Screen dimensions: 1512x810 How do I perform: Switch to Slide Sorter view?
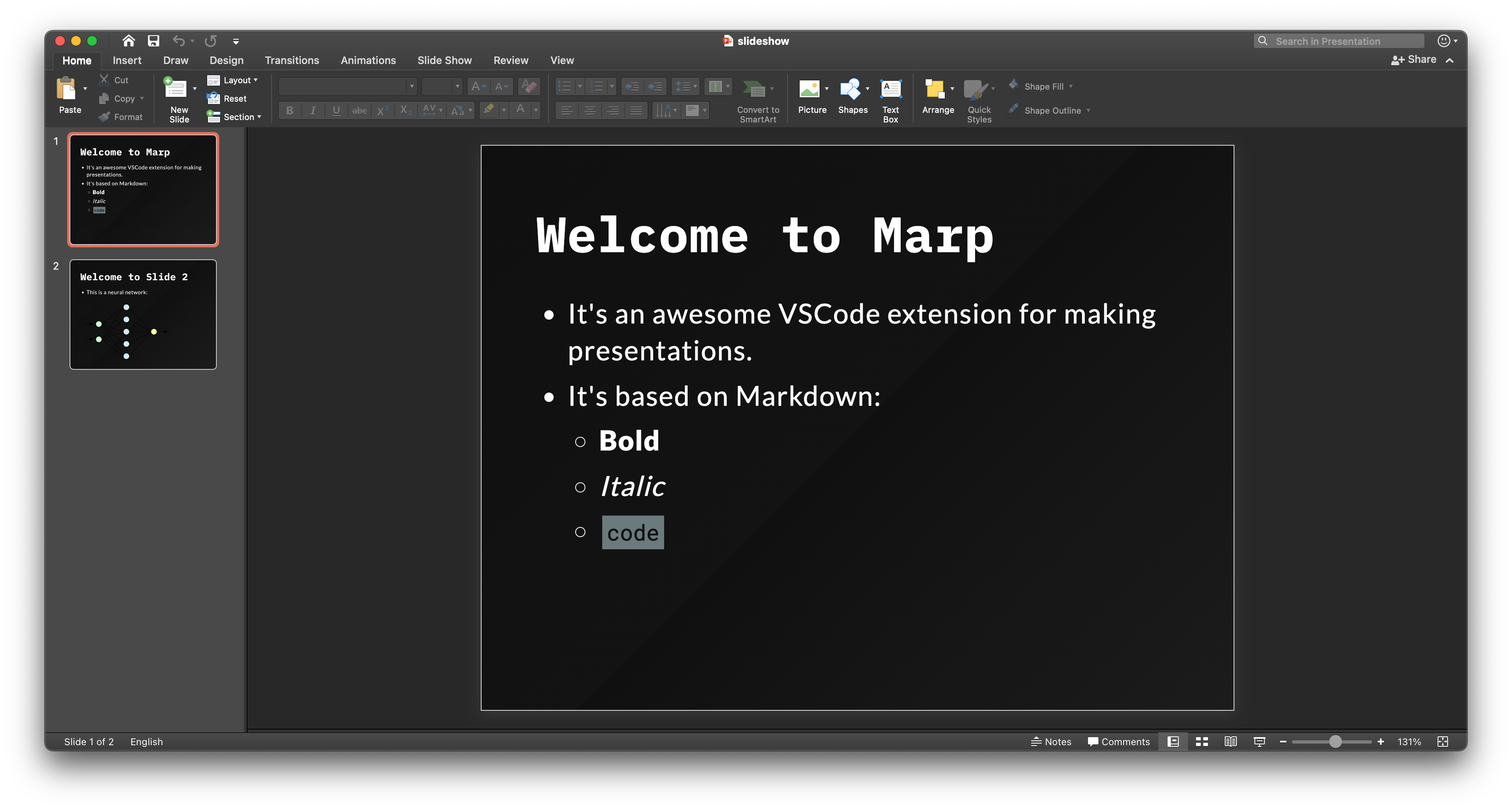(x=1202, y=742)
